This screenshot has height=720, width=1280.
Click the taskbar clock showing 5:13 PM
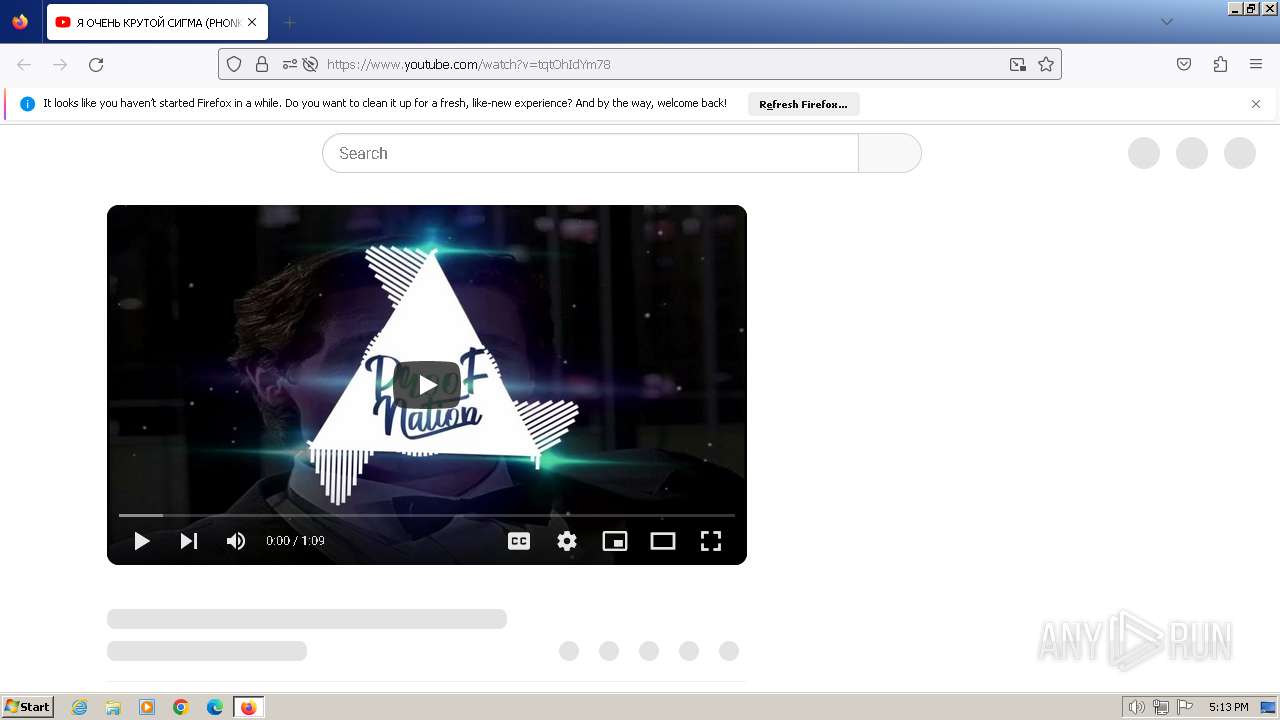click(1228, 707)
